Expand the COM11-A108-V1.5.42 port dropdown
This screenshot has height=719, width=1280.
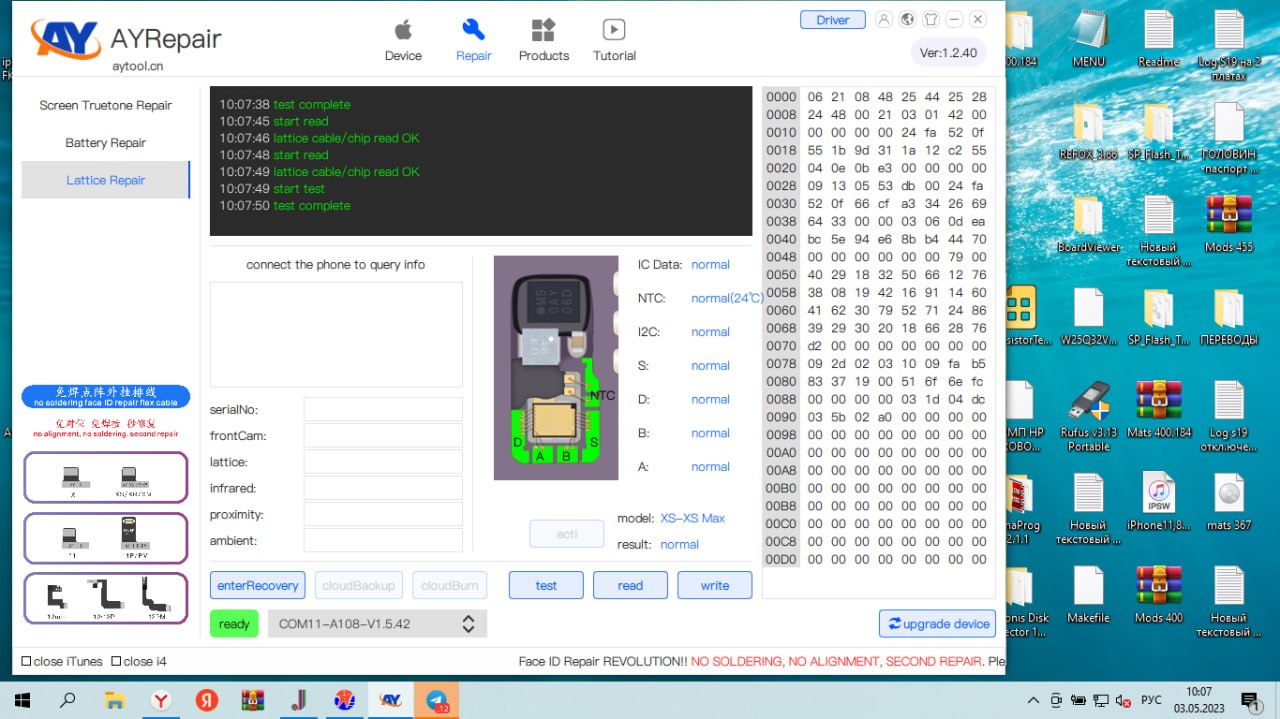377,624
